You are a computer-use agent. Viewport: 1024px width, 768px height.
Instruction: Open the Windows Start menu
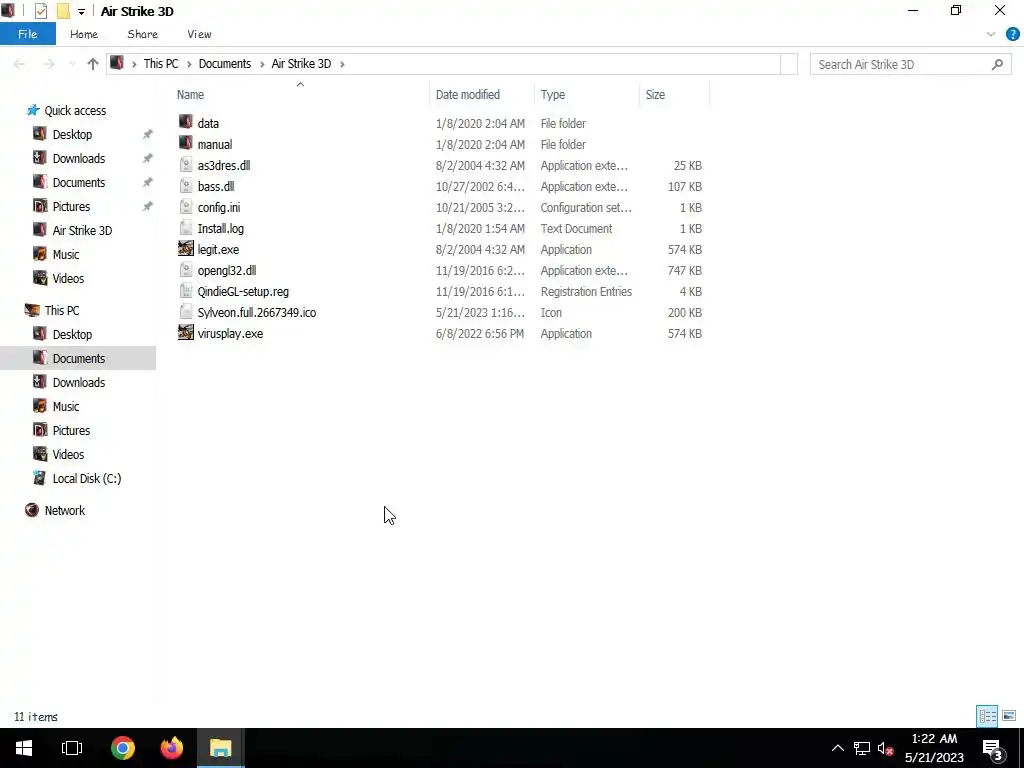(x=24, y=748)
